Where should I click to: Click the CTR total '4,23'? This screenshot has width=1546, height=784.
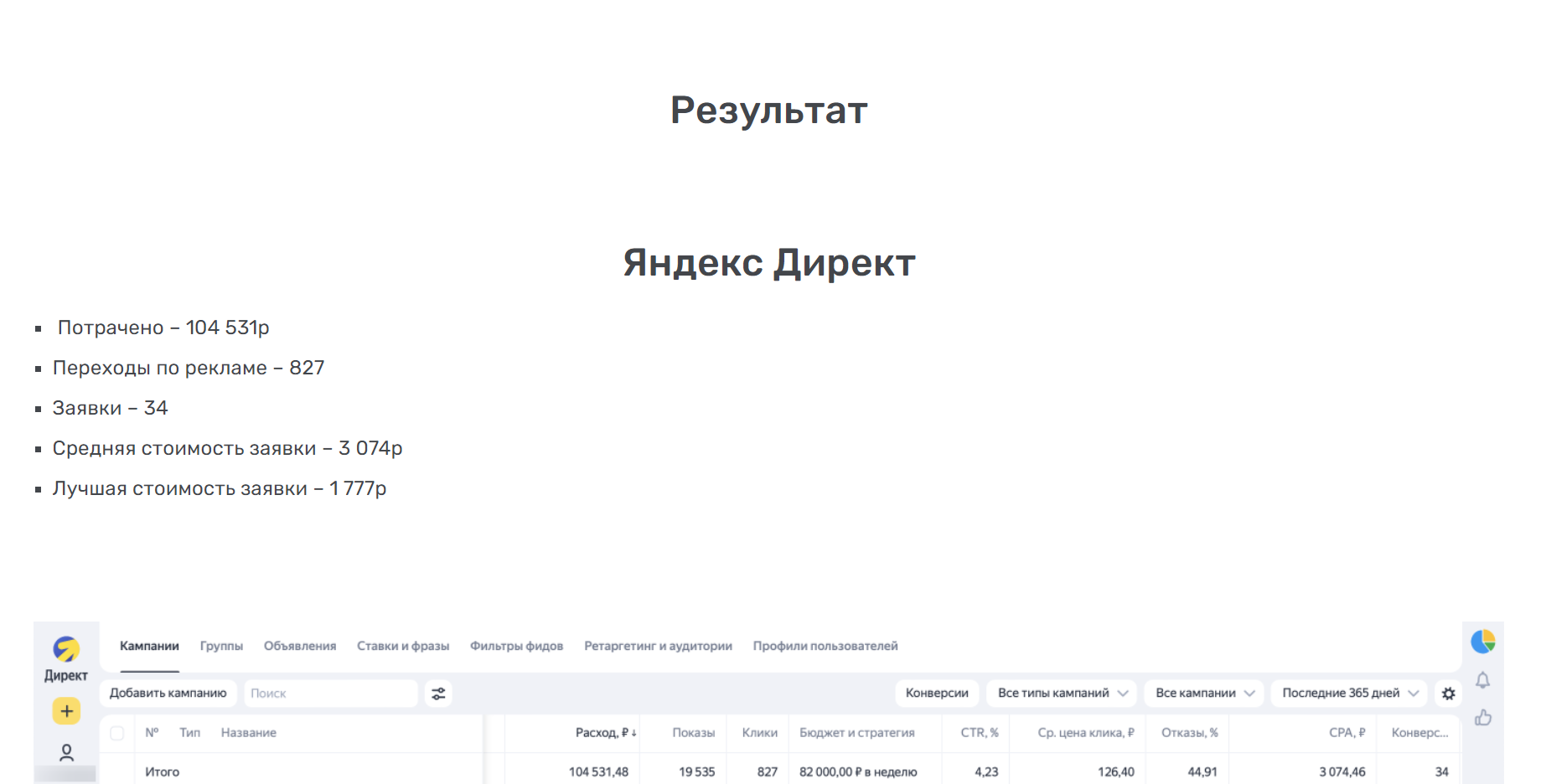click(986, 772)
